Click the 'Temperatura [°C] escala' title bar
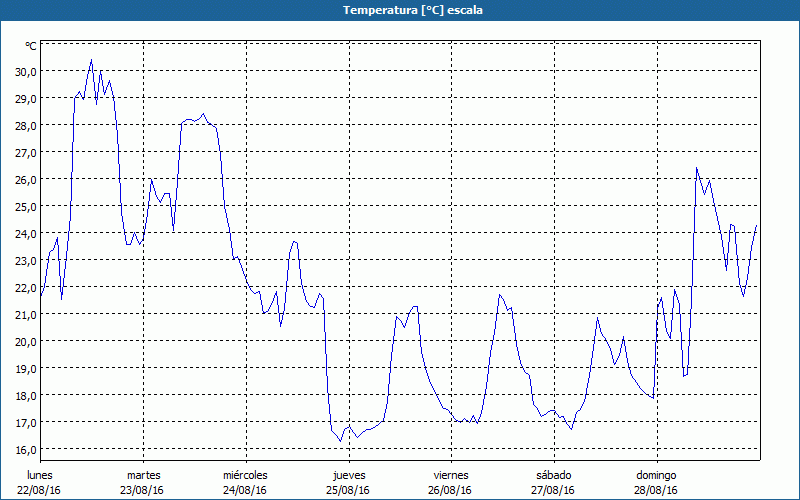Image resolution: width=800 pixels, height=500 pixels. (400, 10)
